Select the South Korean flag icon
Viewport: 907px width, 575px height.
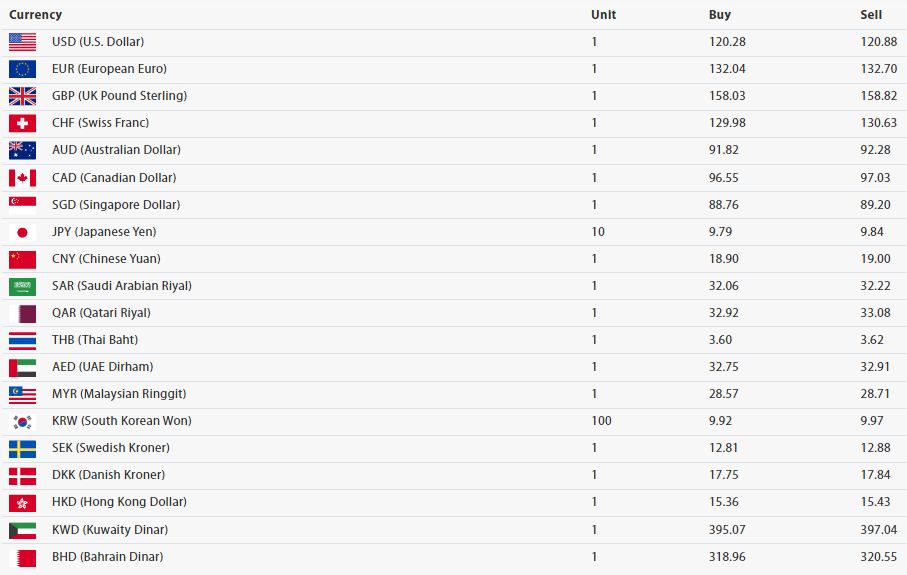(23, 422)
